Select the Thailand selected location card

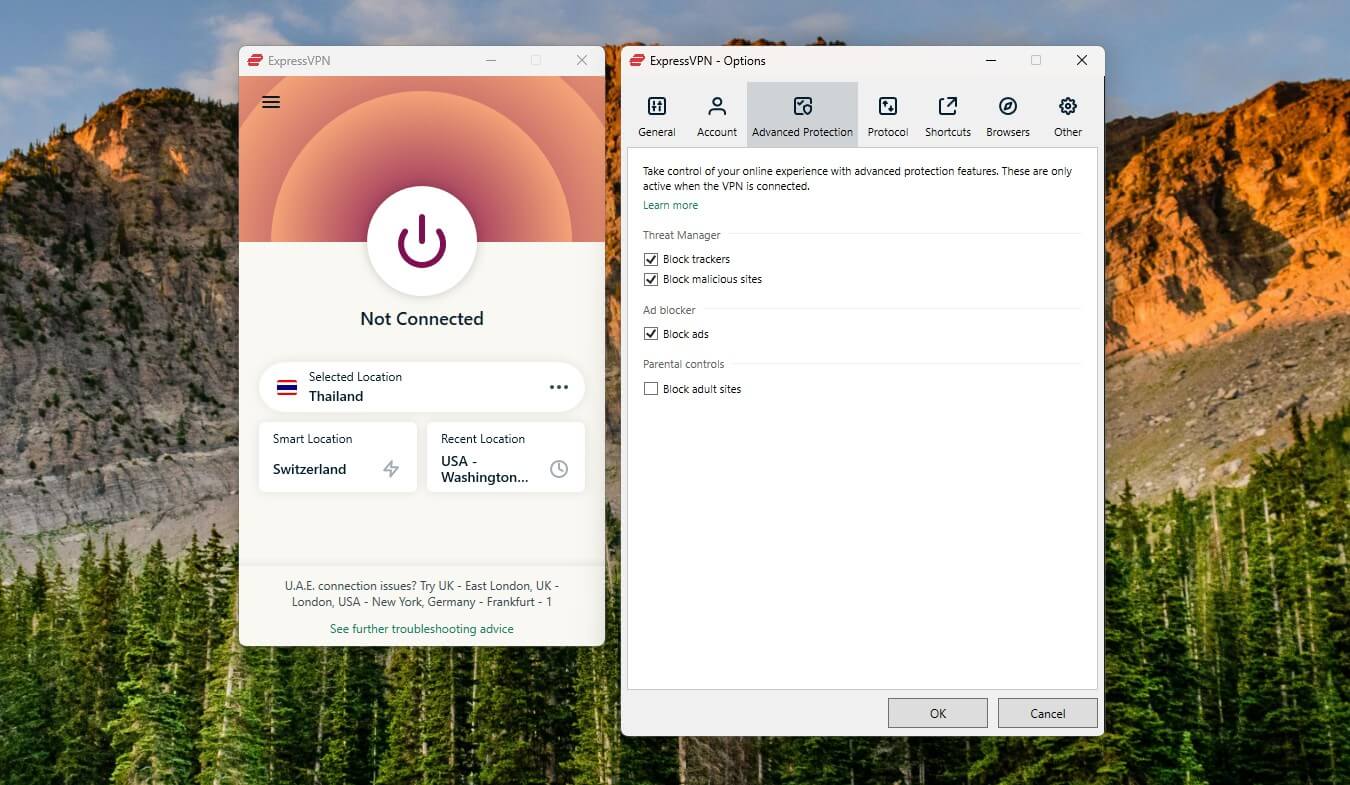click(x=422, y=387)
